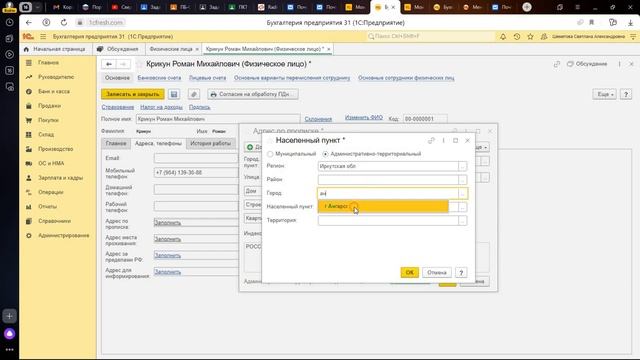Open the Банковские счета link
Screen dimensions: 640x360
159,78
